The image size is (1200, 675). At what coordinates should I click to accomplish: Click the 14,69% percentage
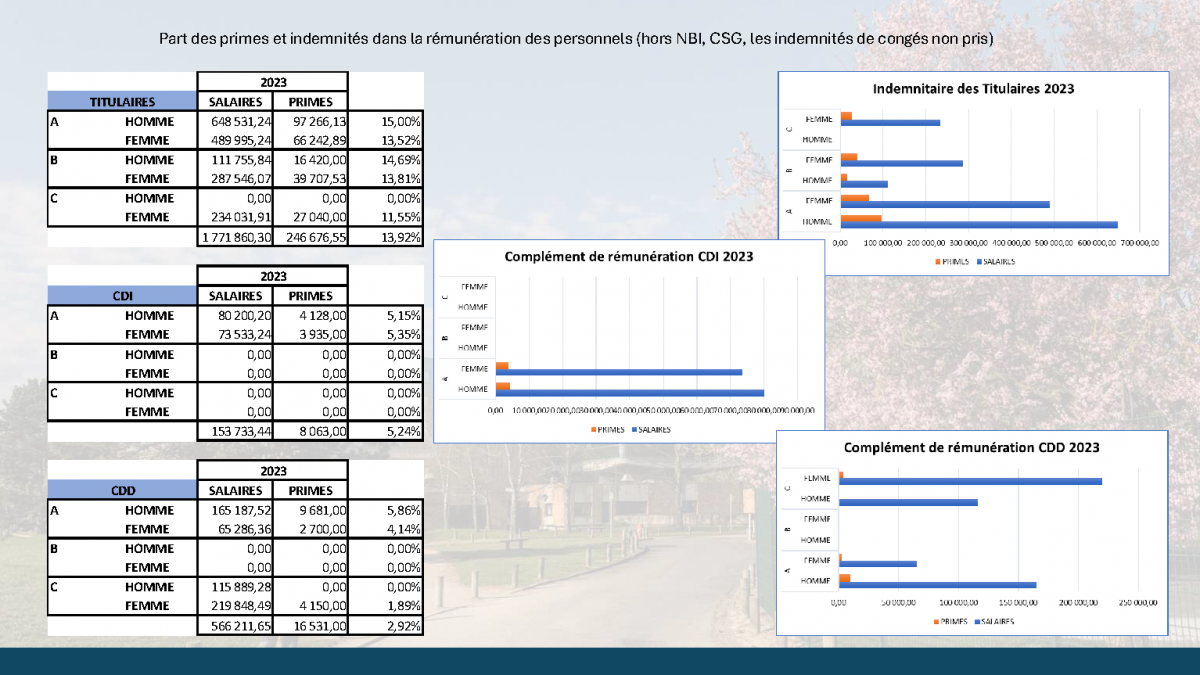[400, 159]
